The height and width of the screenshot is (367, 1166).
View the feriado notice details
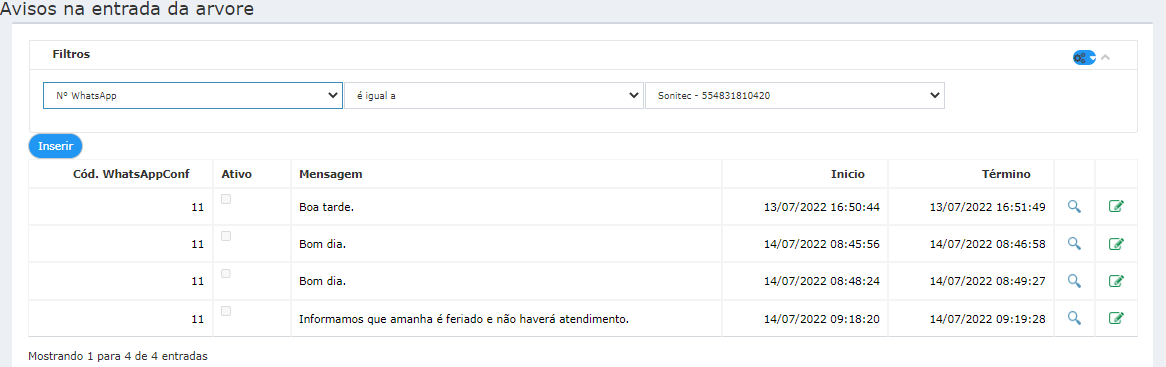click(x=1074, y=318)
